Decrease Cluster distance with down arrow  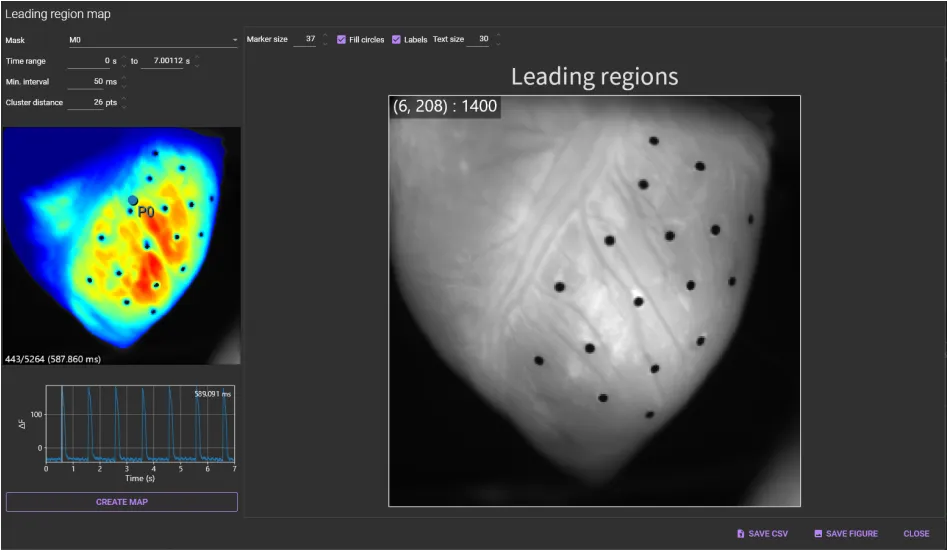click(x=124, y=106)
